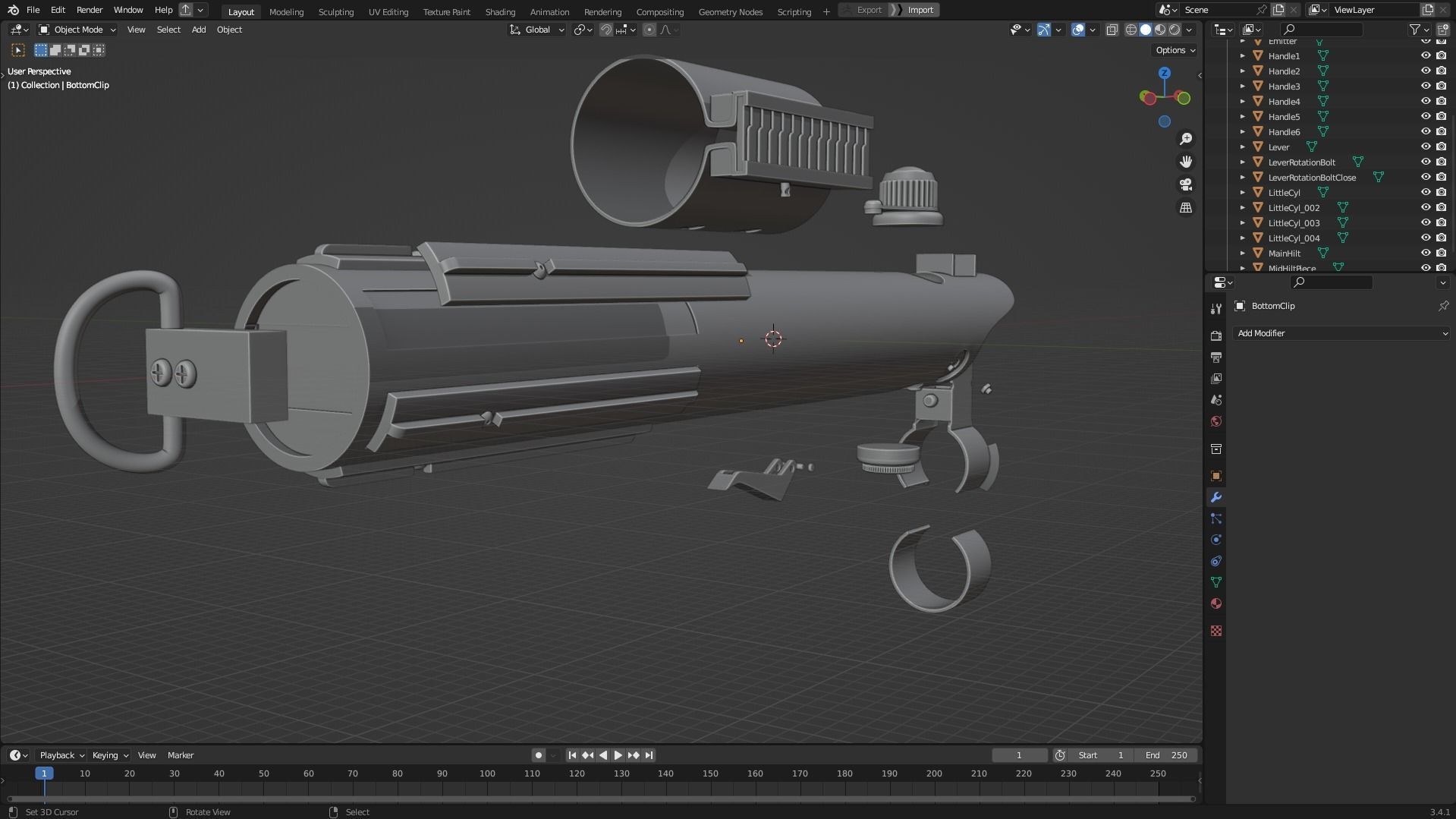This screenshot has height=819, width=1456.
Task: Select wireframe viewport shading
Action: click(x=1131, y=30)
